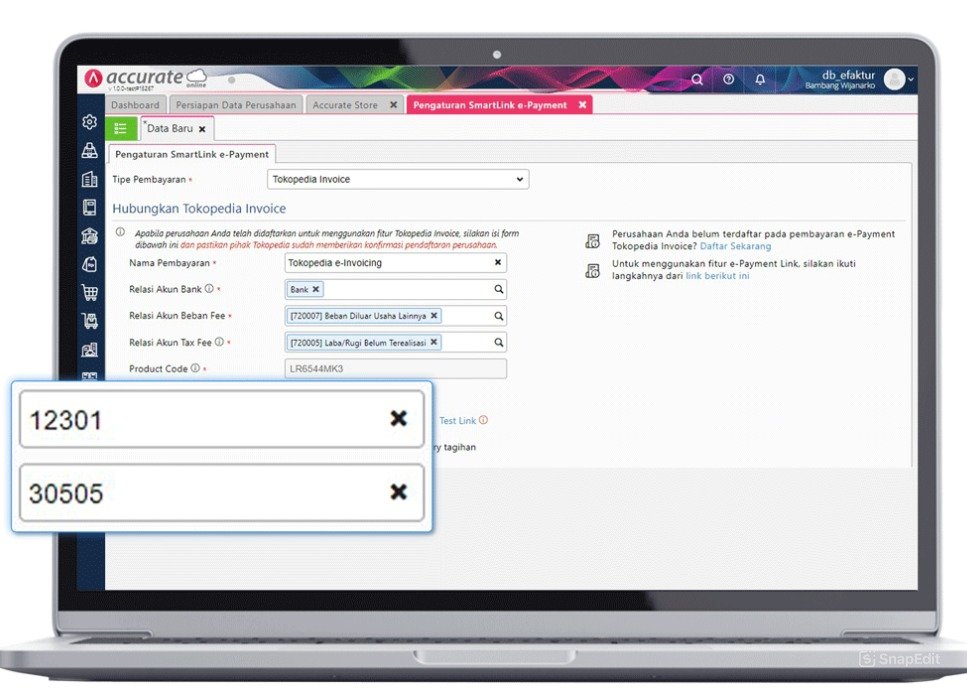Remove the Beban Diluar Usaha Lainnya tag
The width and height of the screenshot is (967, 696).
434,316
